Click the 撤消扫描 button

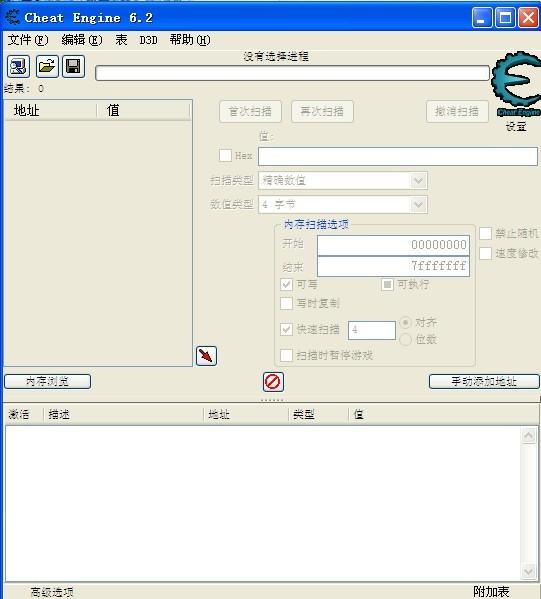click(x=457, y=112)
